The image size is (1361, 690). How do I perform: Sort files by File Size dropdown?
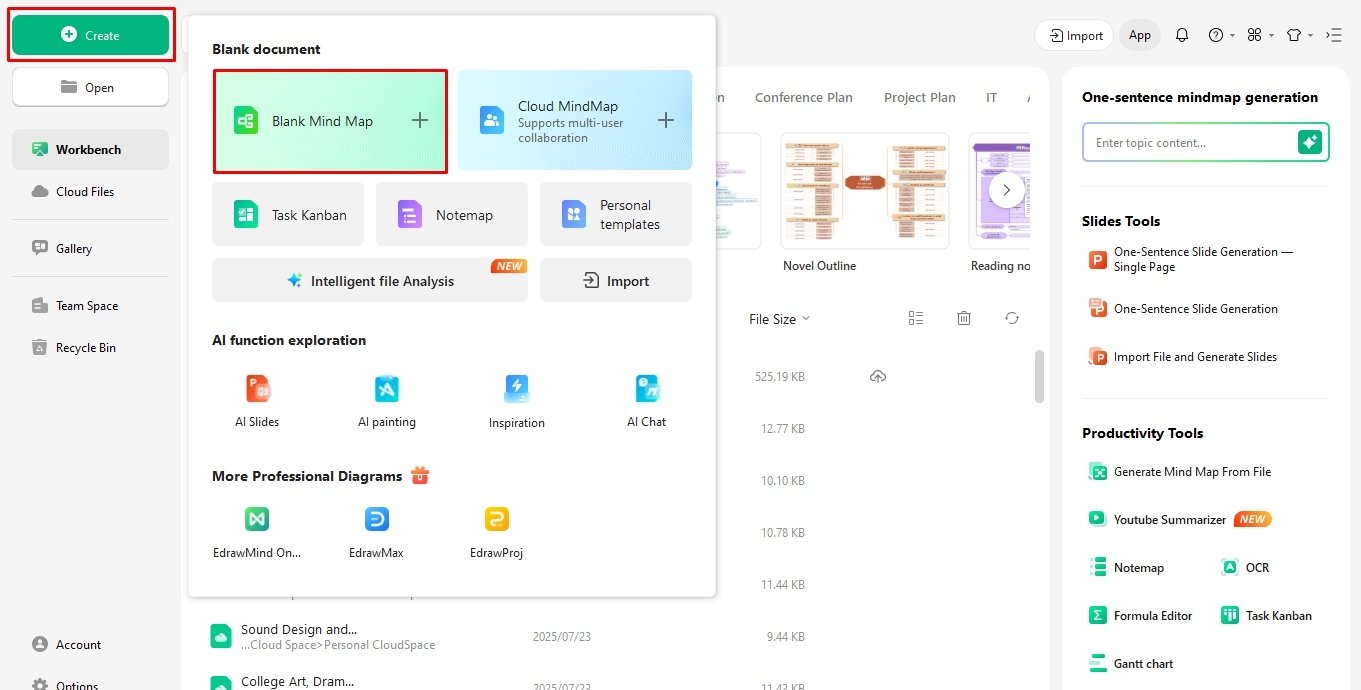(x=780, y=319)
